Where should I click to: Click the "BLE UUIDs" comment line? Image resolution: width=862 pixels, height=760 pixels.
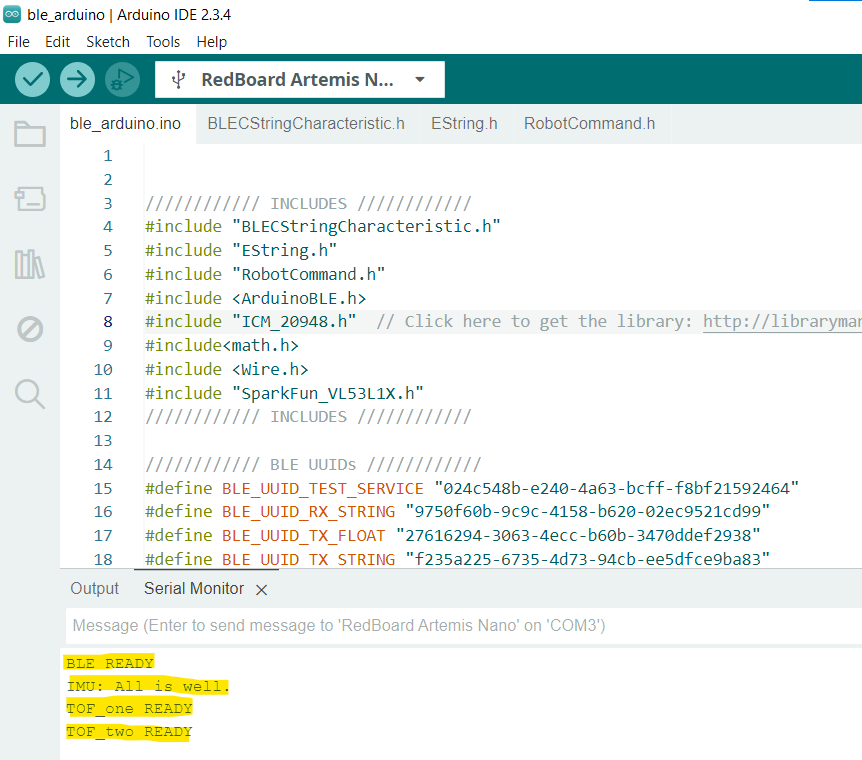coord(313,465)
